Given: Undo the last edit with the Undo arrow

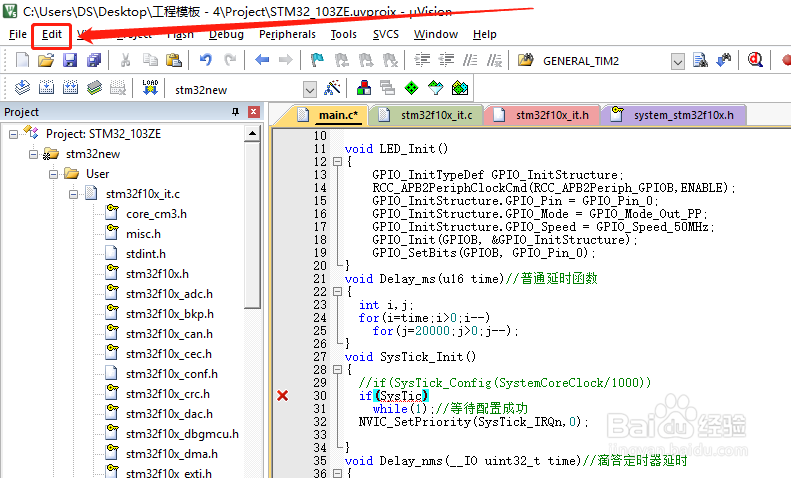Looking at the screenshot, I should pos(205,60).
